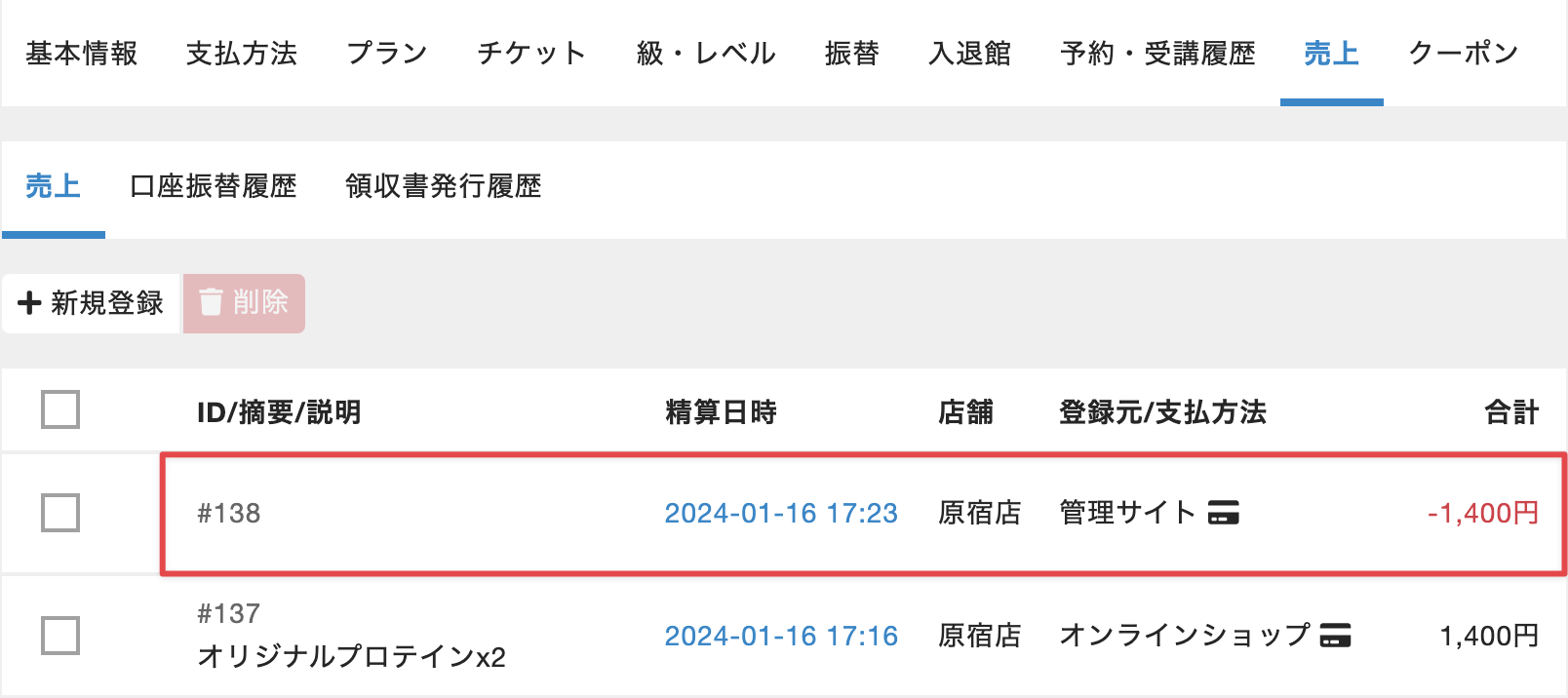Screen dimensions: 1568x698
Task: Select the 級・レベル tab
Action: 706,54
